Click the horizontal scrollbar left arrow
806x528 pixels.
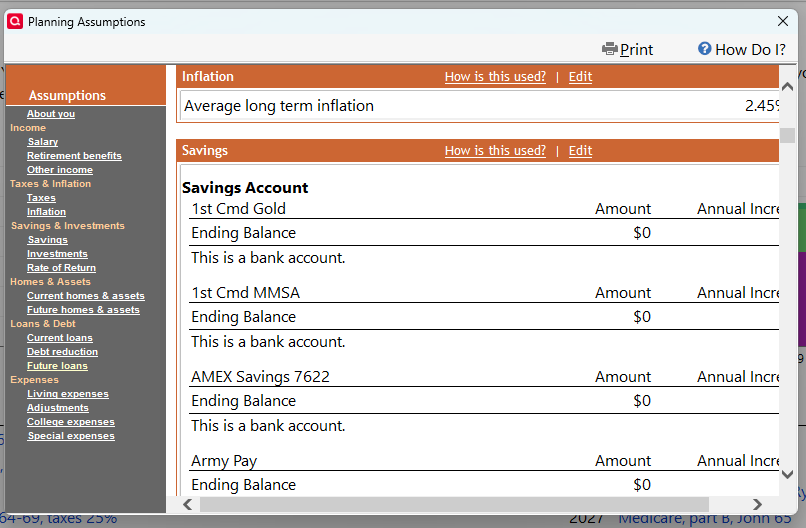point(188,504)
